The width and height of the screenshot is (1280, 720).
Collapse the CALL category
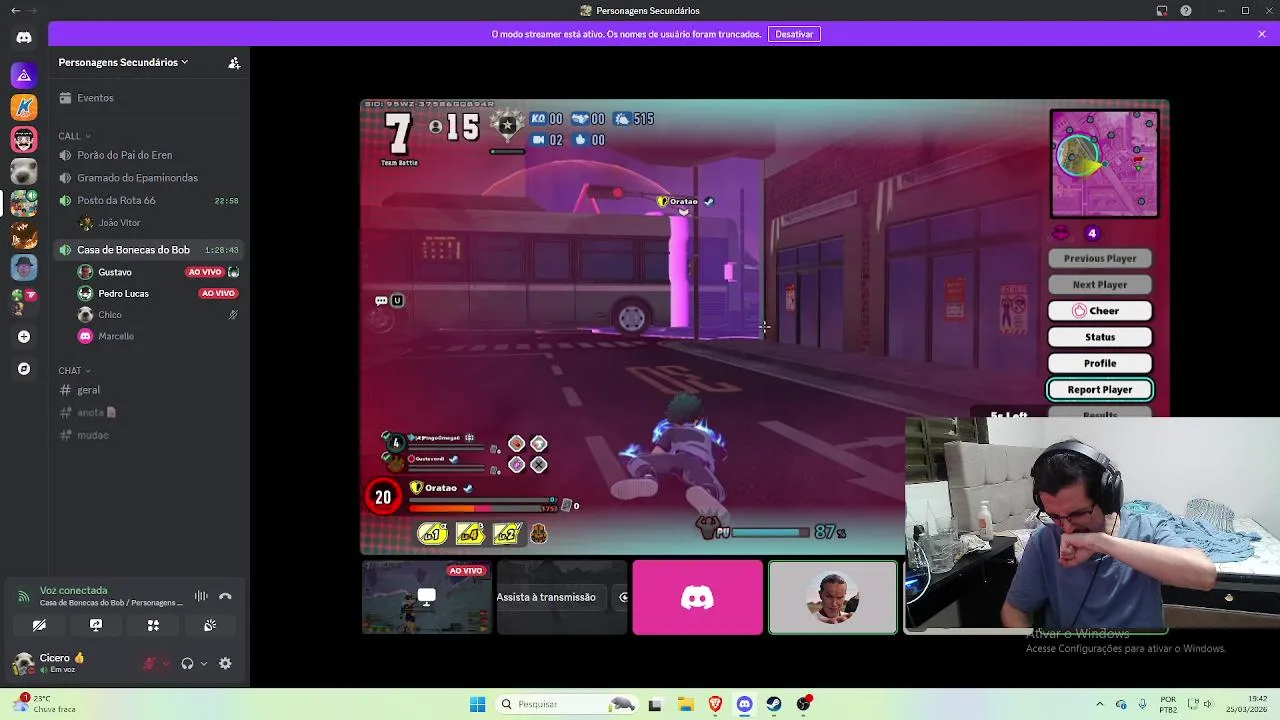coord(74,136)
